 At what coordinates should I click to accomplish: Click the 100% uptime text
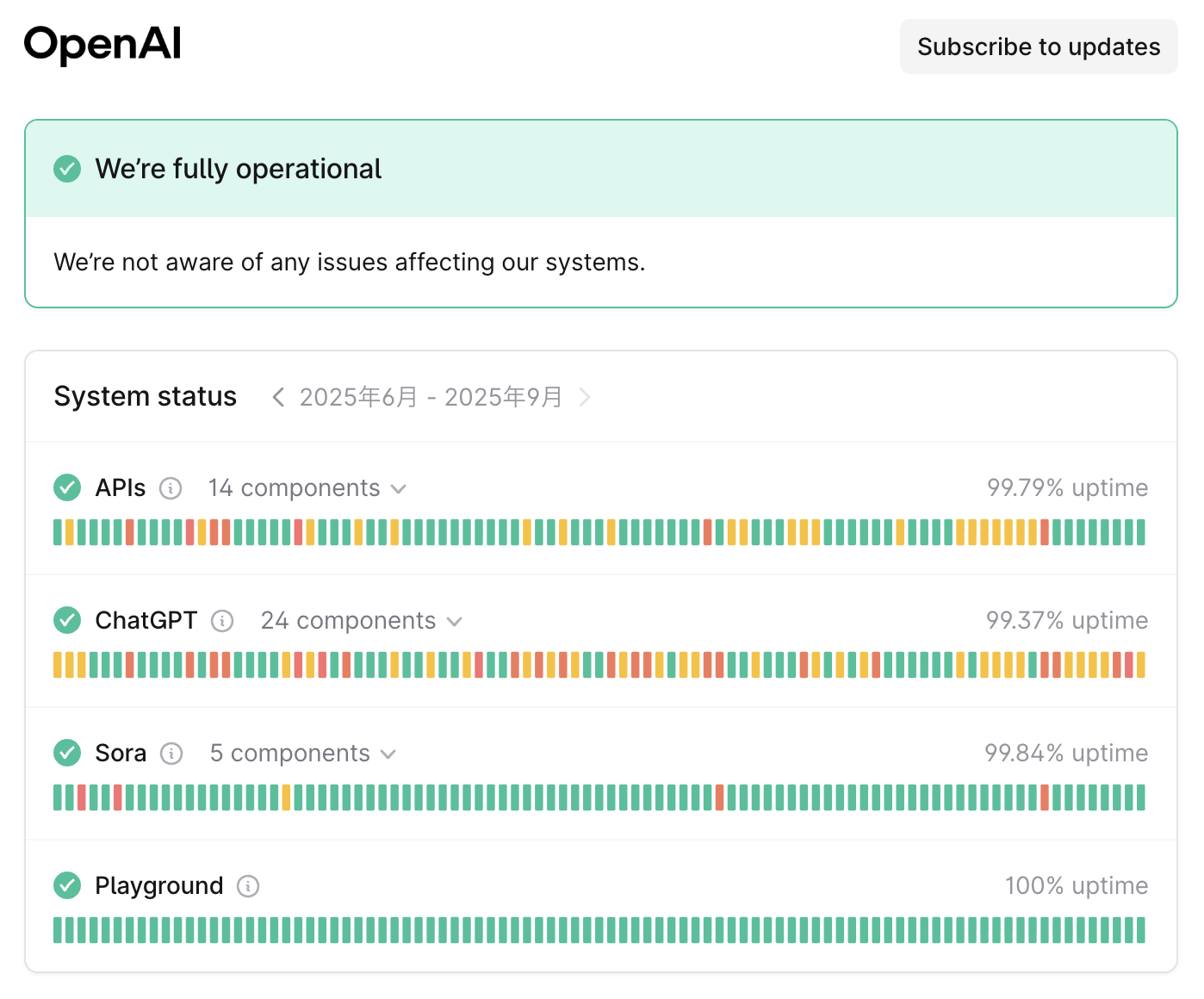[x=1077, y=885]
